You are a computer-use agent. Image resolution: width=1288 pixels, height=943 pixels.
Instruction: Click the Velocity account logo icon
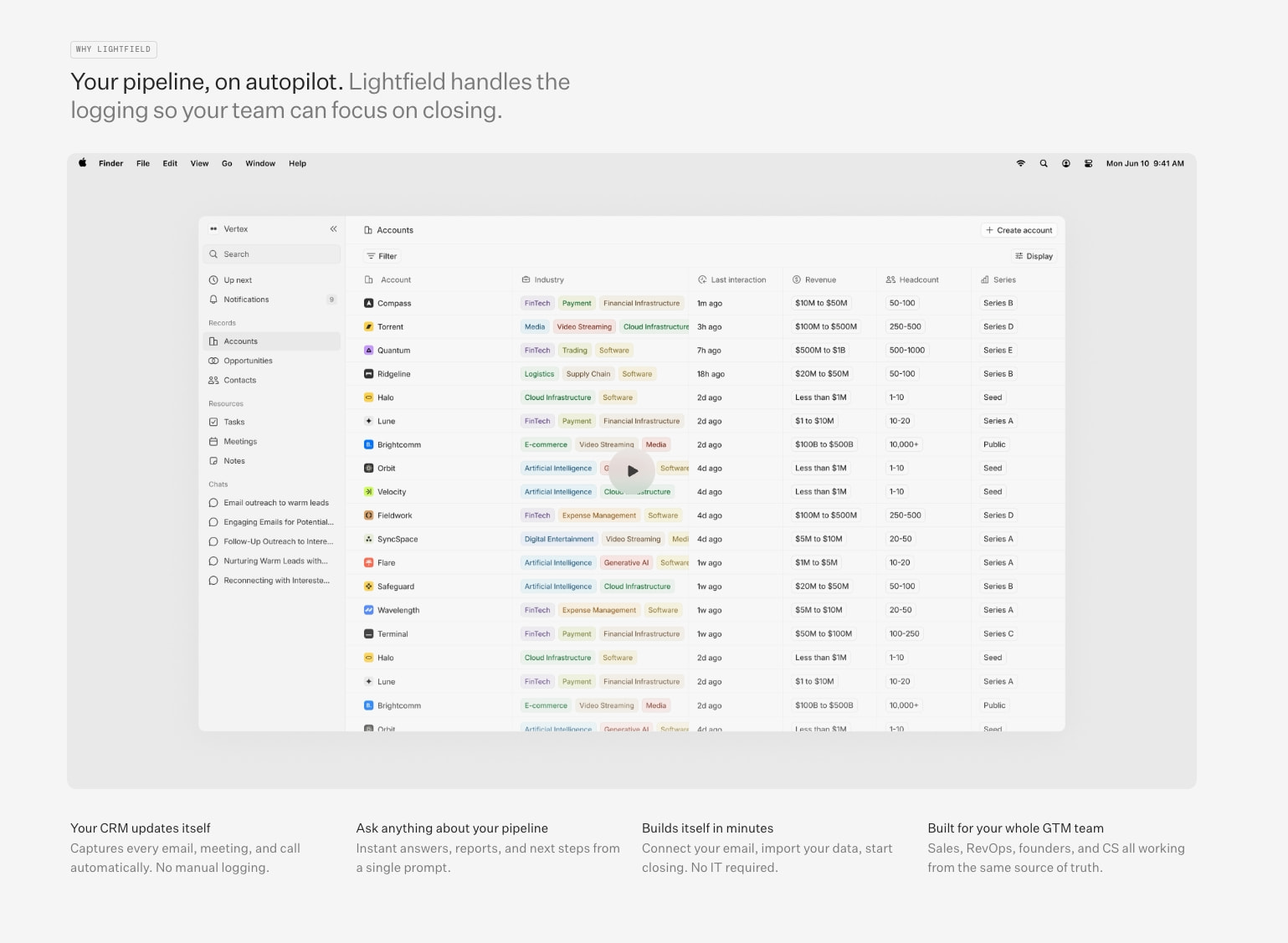[368, 491]
